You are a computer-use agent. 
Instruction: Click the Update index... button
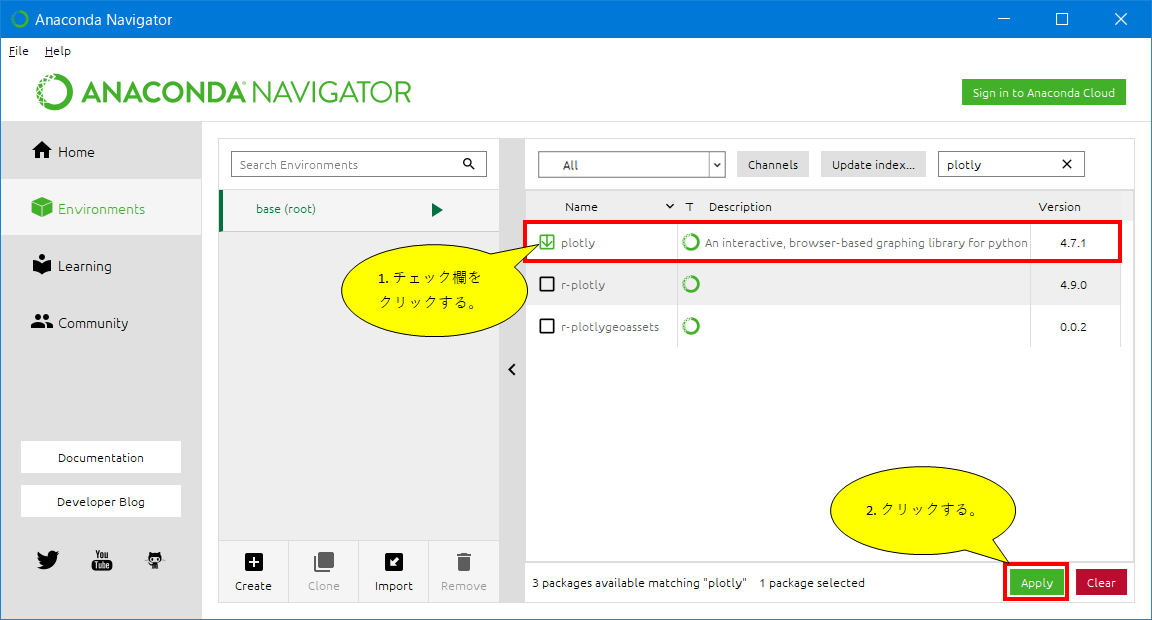coord(874,165)
